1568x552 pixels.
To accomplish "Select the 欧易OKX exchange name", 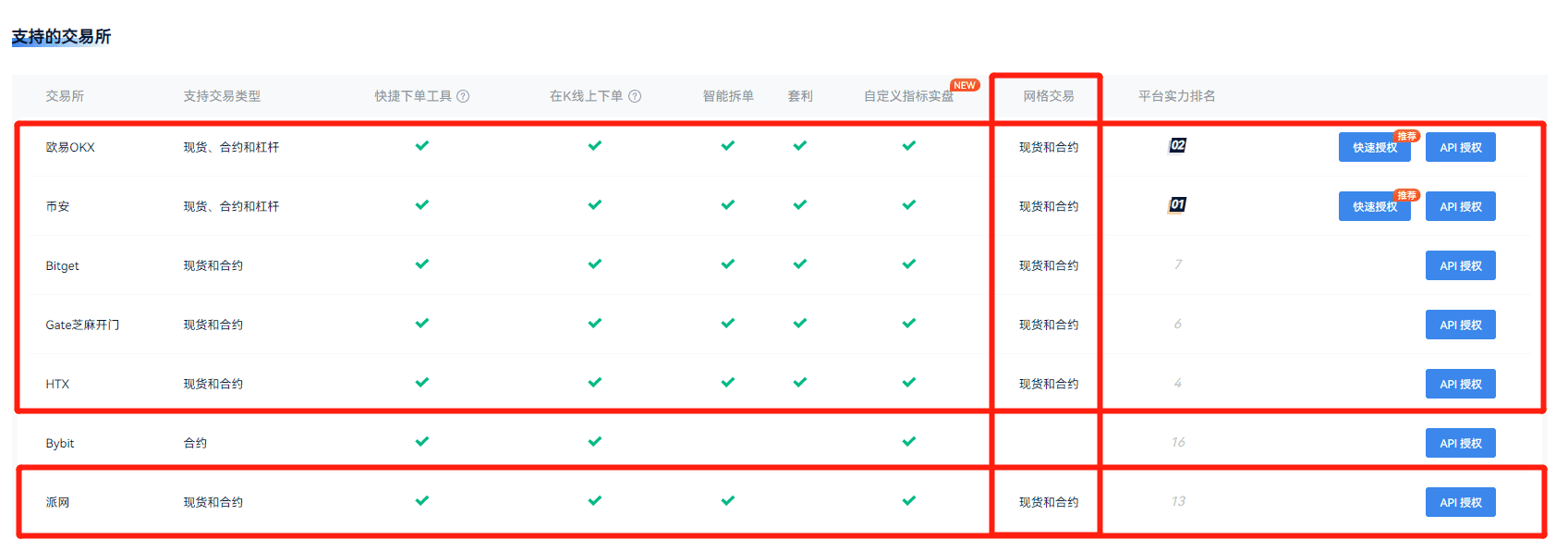I will tap(70, 148).
